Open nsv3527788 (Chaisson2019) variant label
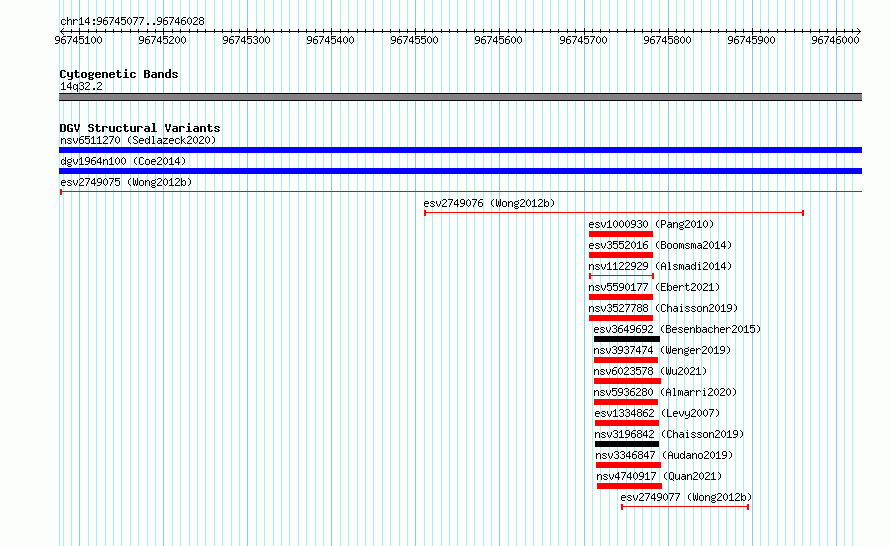The height and width of the screenshot is (546, 890). point(663,308)
